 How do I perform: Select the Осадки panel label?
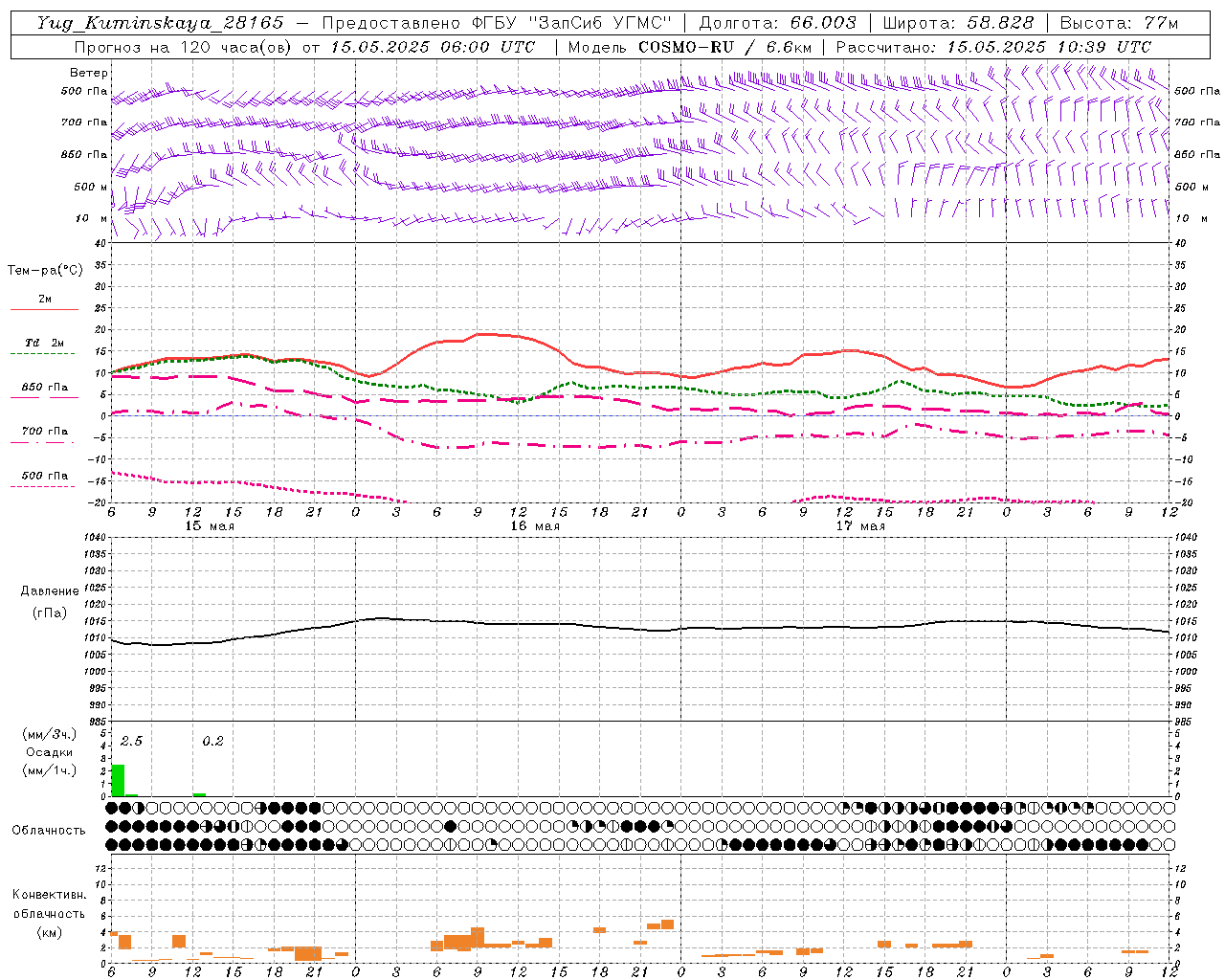(x=50, y=752)
